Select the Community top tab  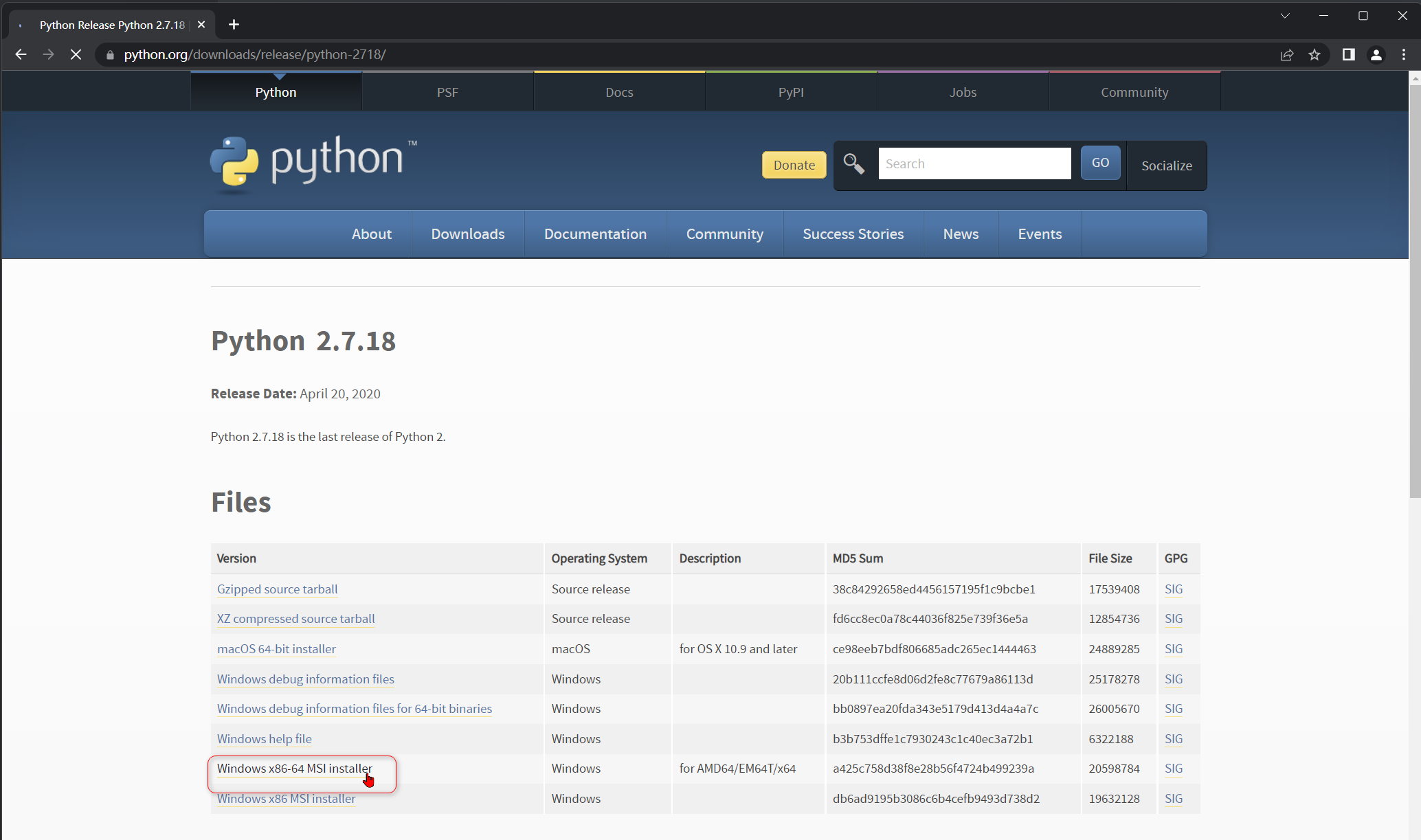click(x=1134, y=92)
